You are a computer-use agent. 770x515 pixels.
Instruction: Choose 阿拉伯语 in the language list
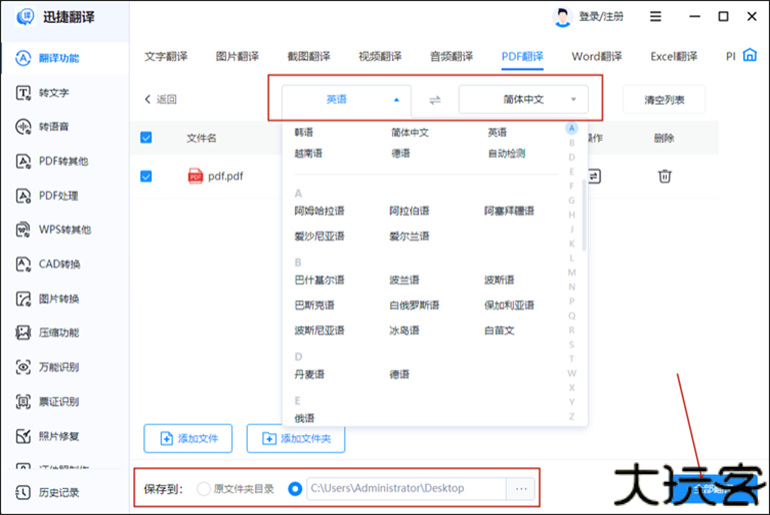tap(409, 211)
